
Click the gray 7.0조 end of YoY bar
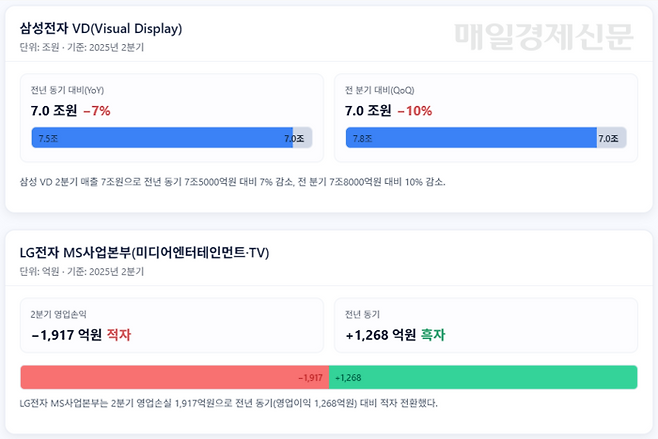click(x=301, y=139)
